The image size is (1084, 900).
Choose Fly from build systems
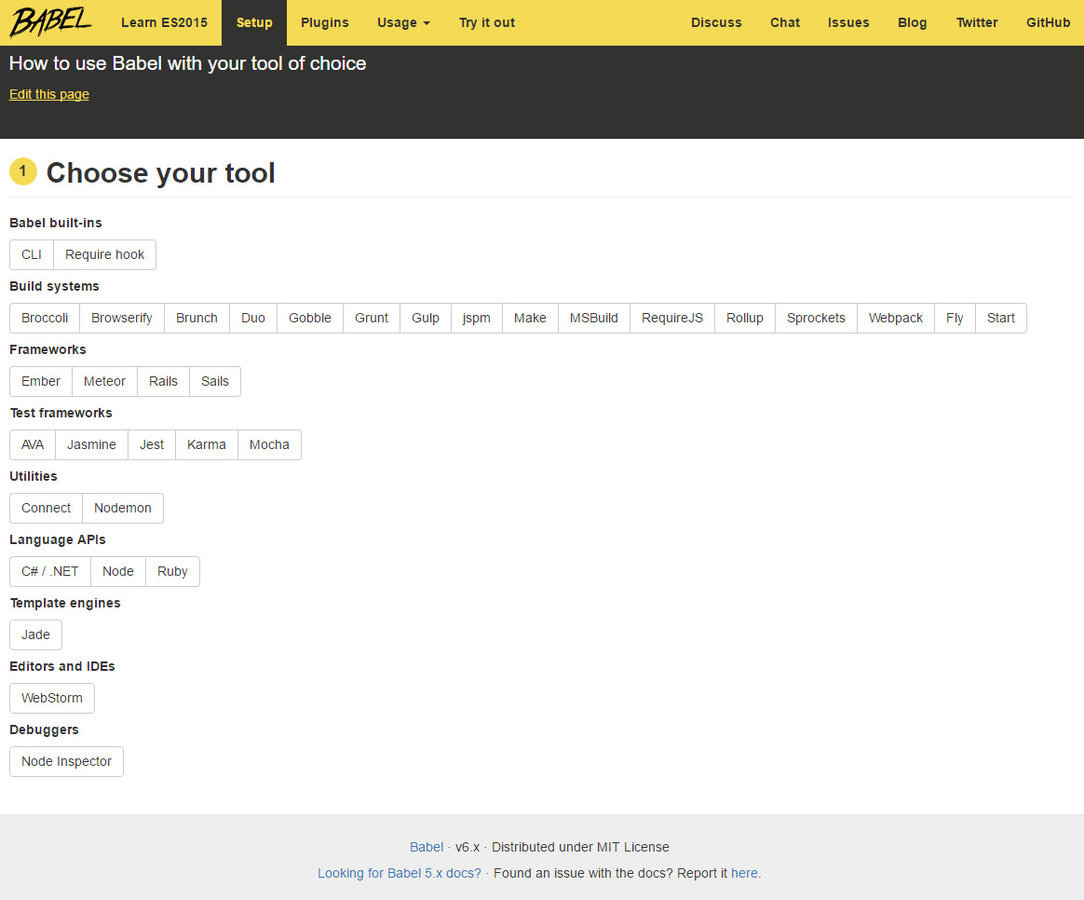pyautogui.click(x=955, y=318)
